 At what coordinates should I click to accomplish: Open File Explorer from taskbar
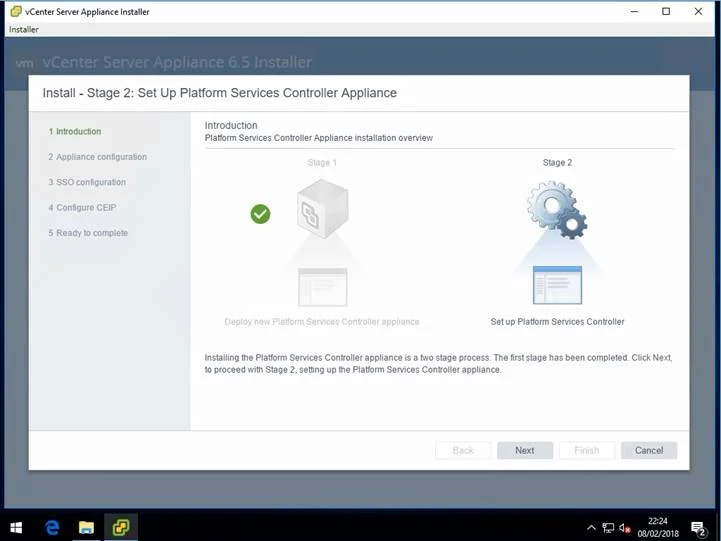point(86,527)
